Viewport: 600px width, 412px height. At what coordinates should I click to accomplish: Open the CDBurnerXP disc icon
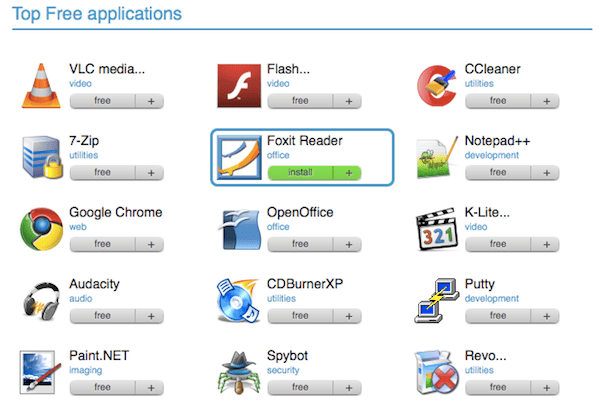(238, 301)
